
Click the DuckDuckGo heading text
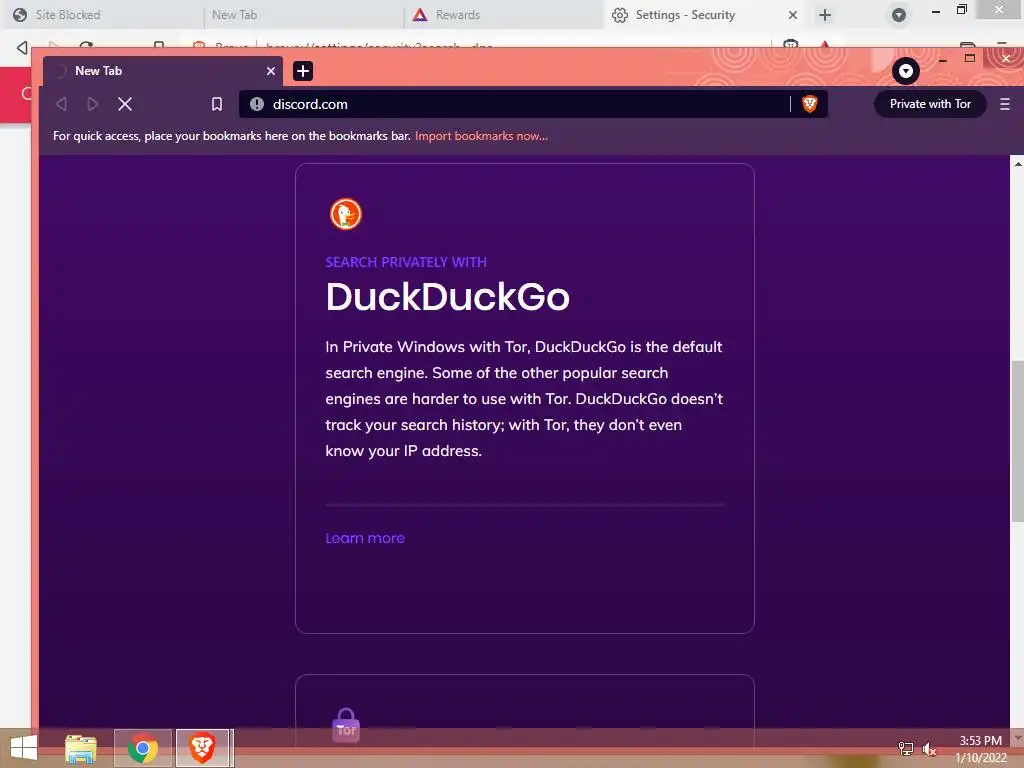[447, 296]
